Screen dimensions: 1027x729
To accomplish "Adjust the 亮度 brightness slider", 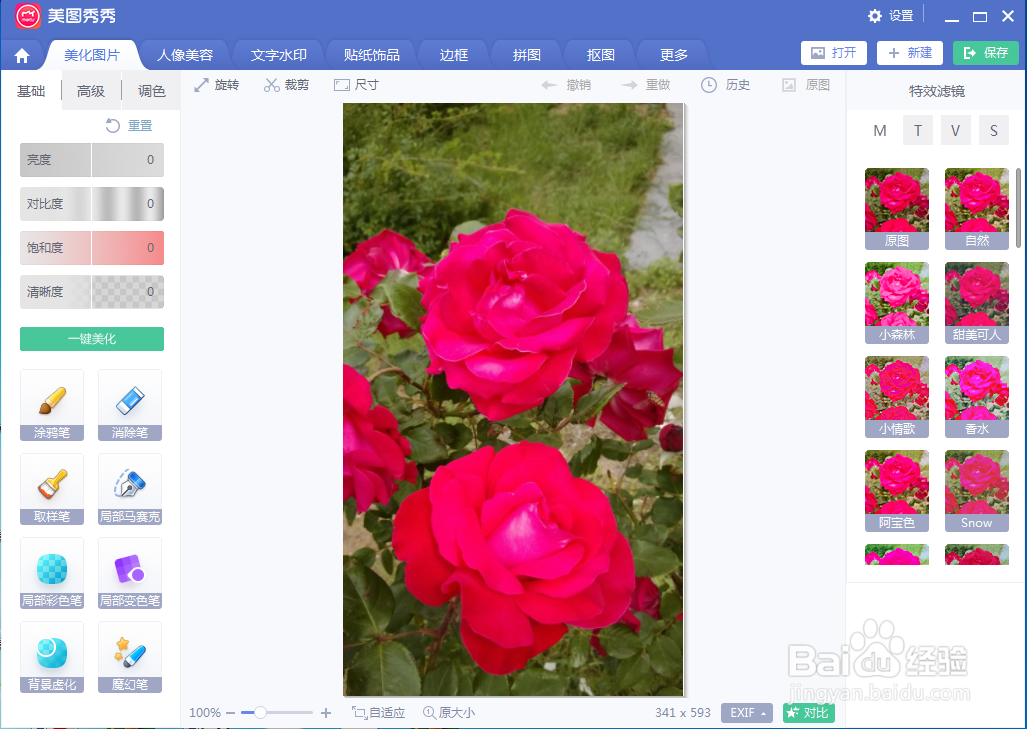I will (92, 160).
